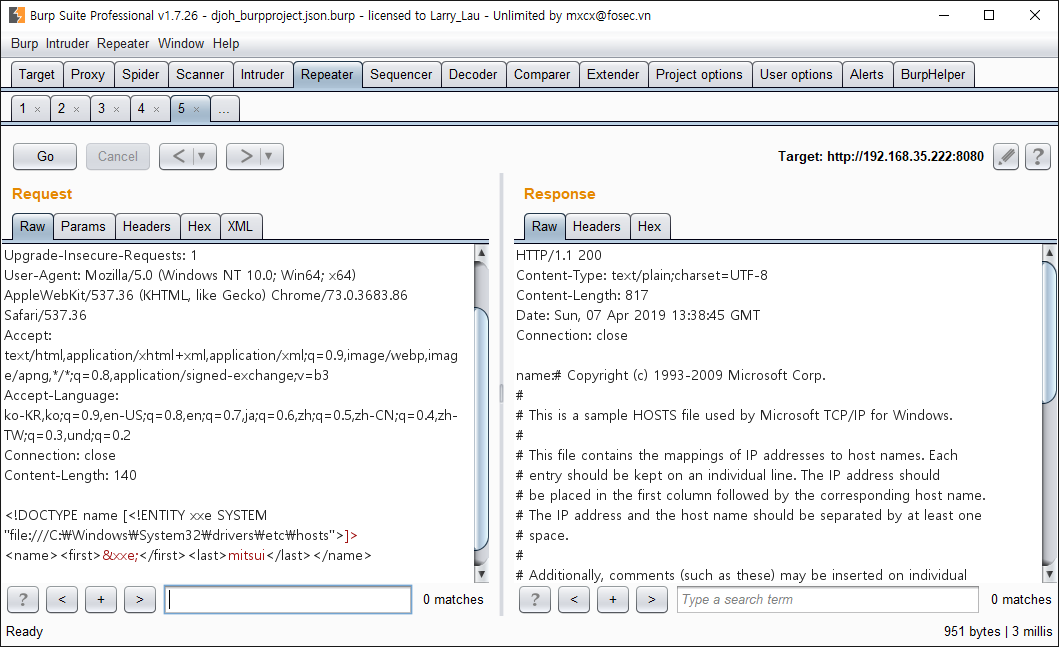Switch to the Extender tab
Image resolution: width=1059 pixels, height=647 pixels.
(x=613, y=74)
